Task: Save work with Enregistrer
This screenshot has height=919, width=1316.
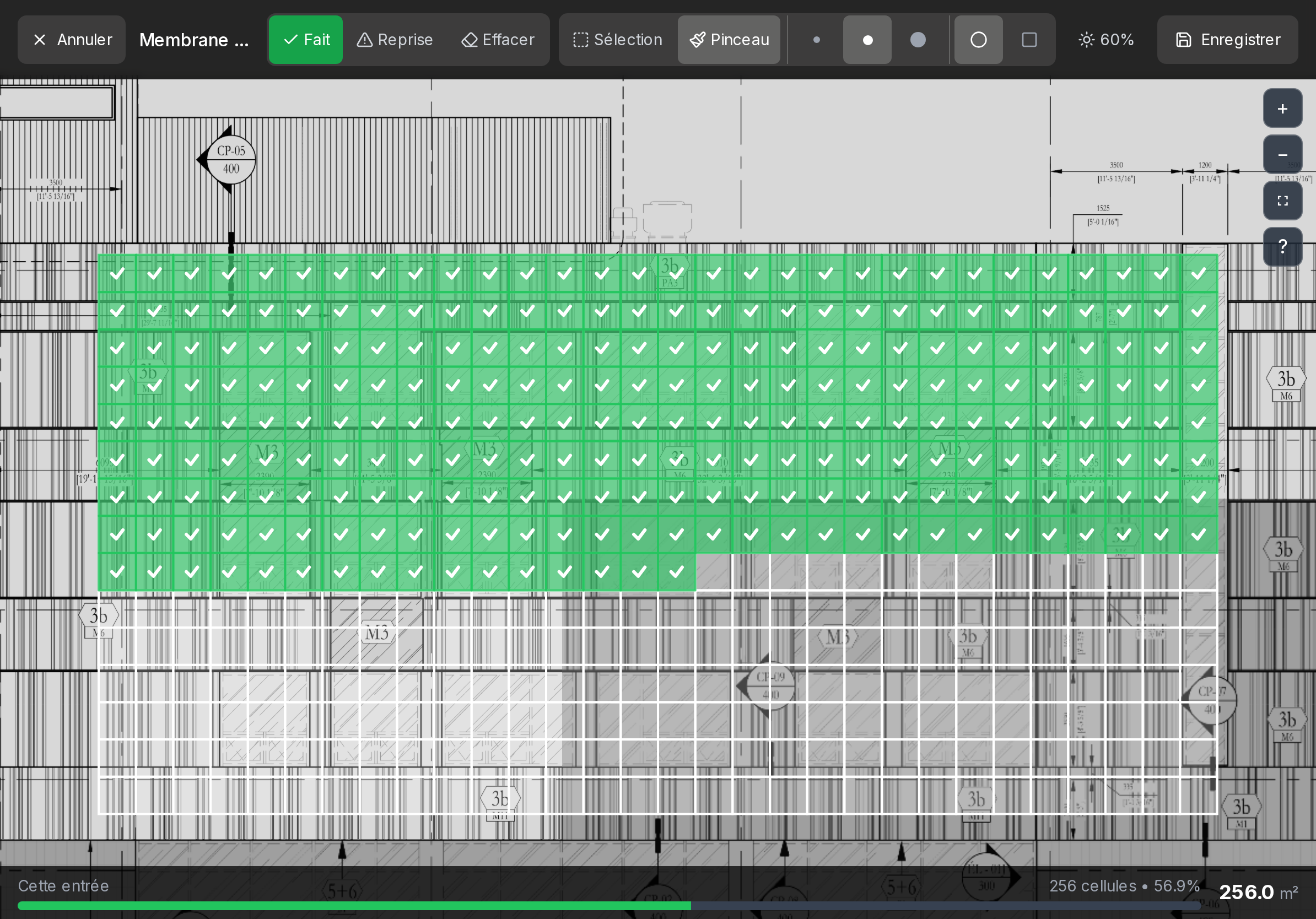Action: tap(1228, 40)
